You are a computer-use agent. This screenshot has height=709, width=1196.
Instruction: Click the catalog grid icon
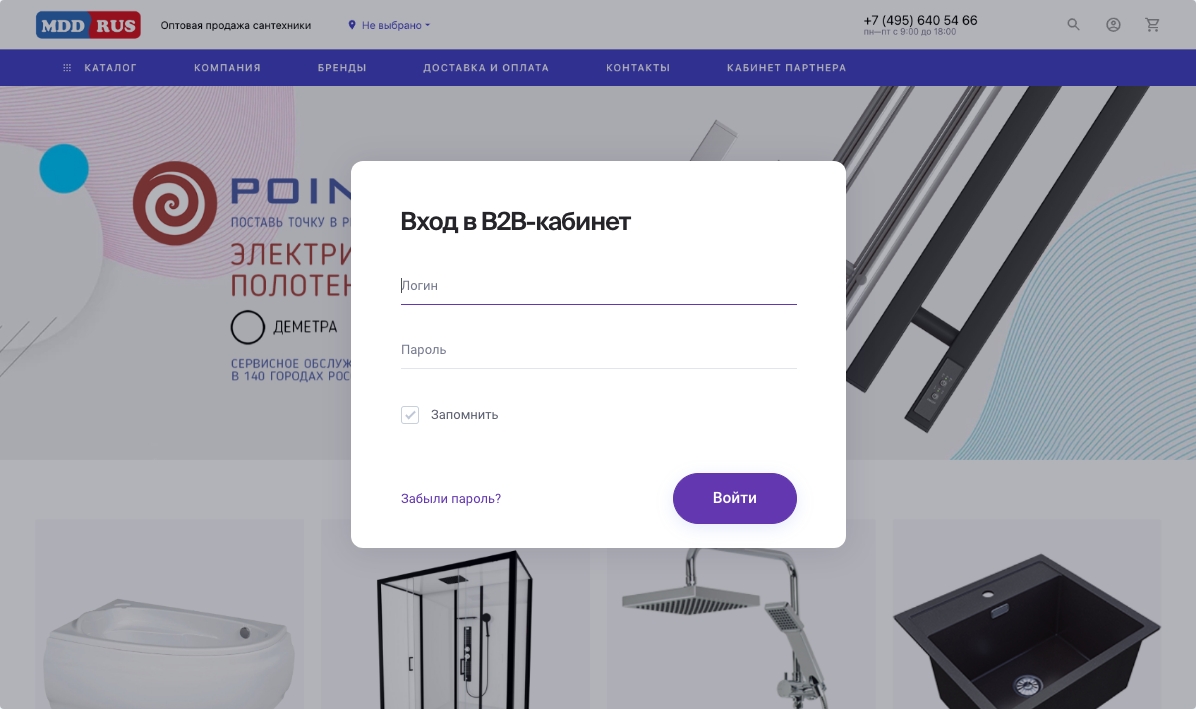pos(67,68)
